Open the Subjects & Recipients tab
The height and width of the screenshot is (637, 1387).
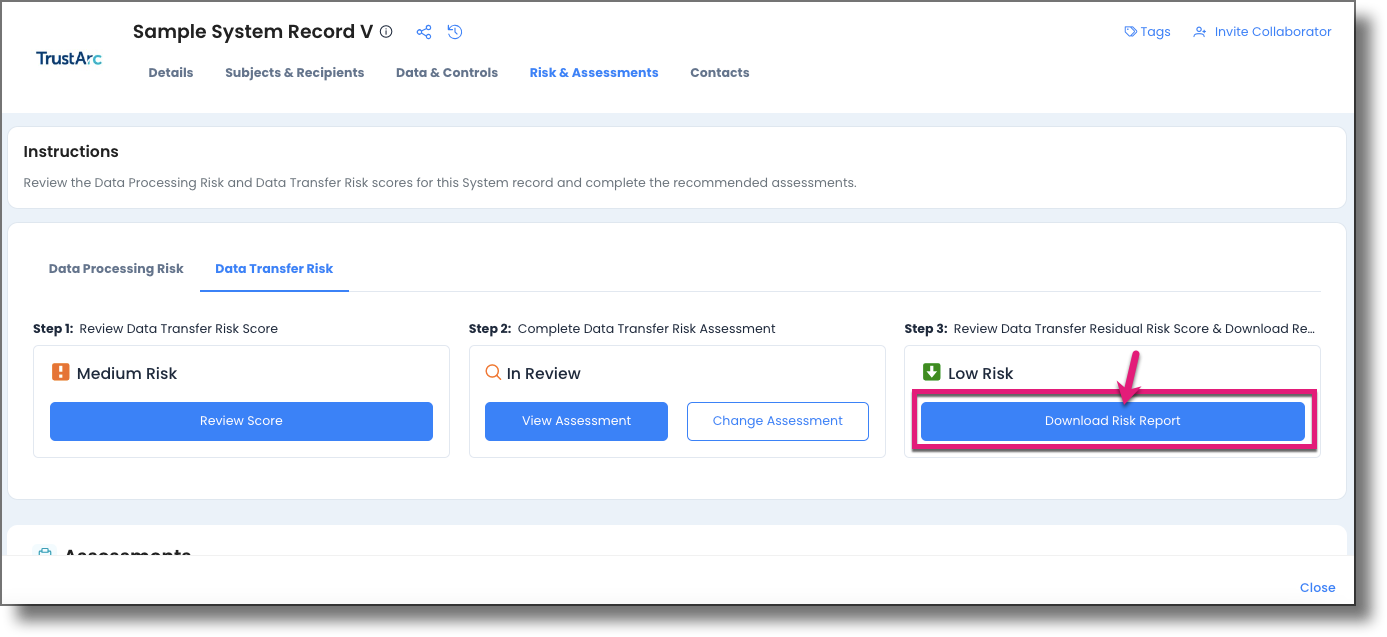tap(295, 73)
